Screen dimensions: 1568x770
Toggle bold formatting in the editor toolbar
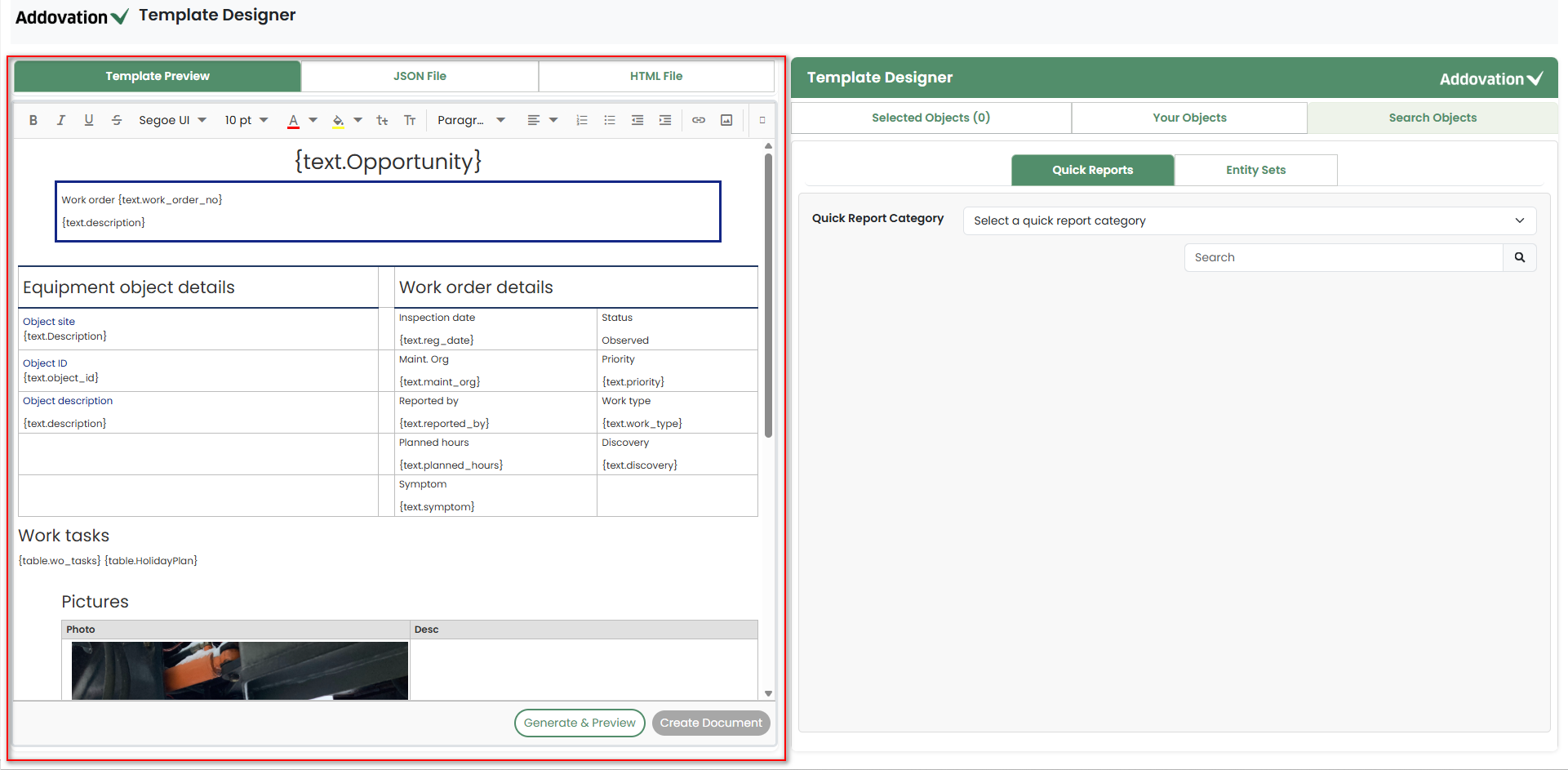click(33, 120)
